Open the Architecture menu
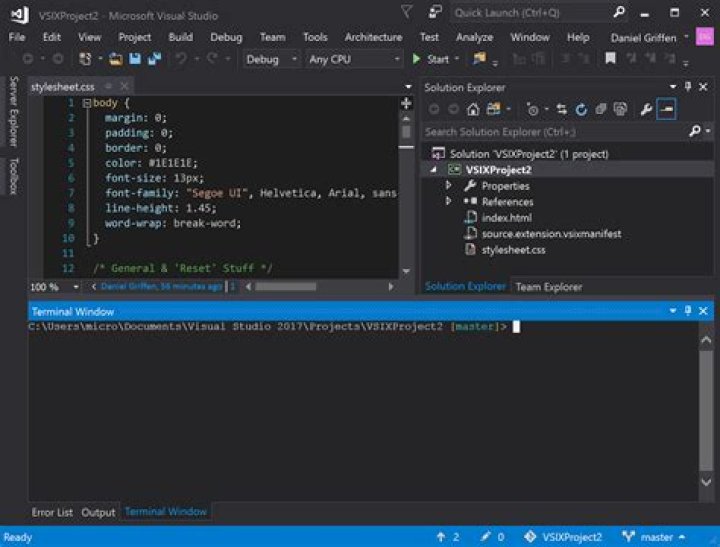This screenshot has height=547, width=720. (373, 37)
